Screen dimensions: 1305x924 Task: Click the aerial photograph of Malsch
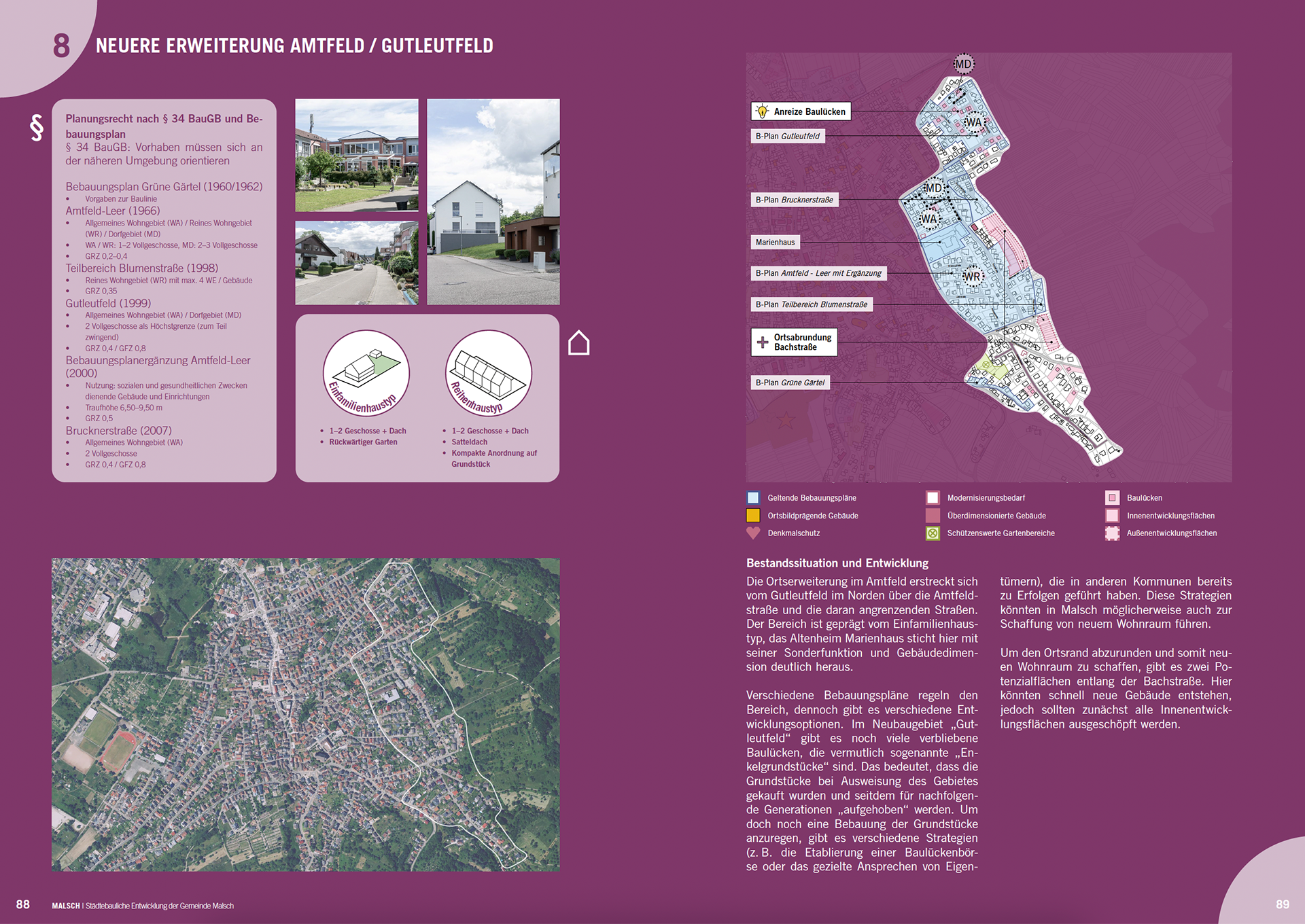tap(305, 714)
